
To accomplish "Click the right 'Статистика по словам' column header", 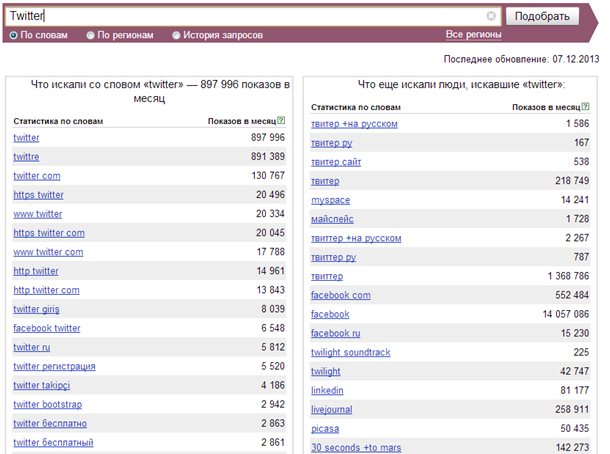I will pyautogui.click(x=356, y=107).
